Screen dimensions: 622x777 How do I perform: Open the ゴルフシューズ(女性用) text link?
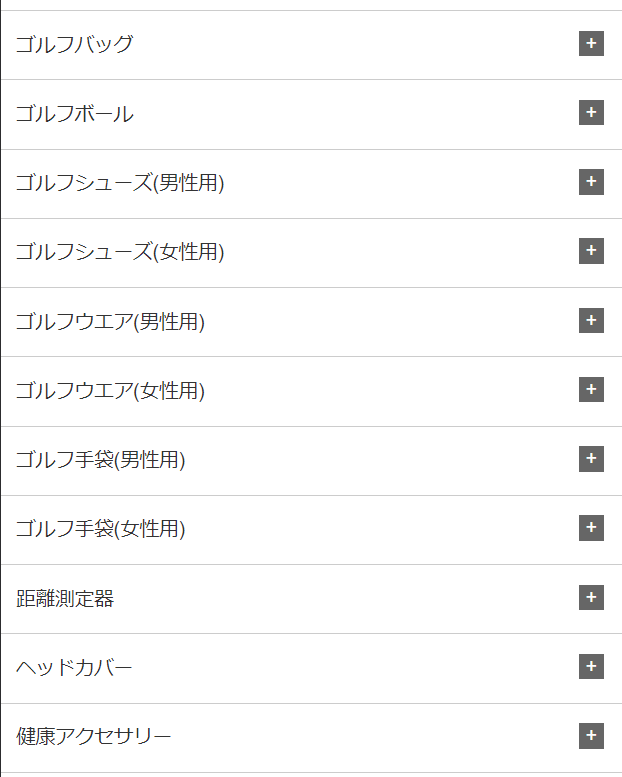tap(120, 252)
